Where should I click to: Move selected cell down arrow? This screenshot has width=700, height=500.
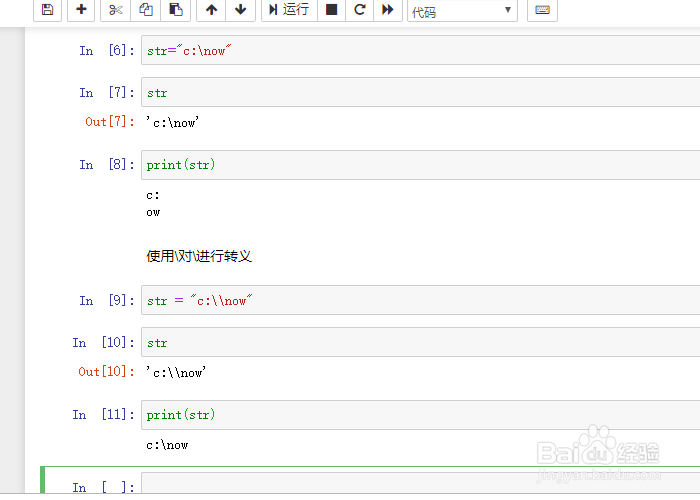coord(241,9)
